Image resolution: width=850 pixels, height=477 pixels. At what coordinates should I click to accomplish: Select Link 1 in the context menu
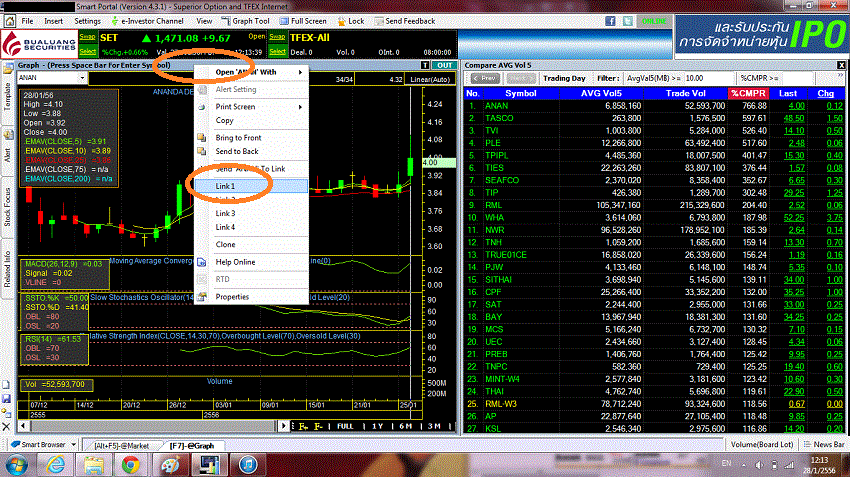coord(252,186)
